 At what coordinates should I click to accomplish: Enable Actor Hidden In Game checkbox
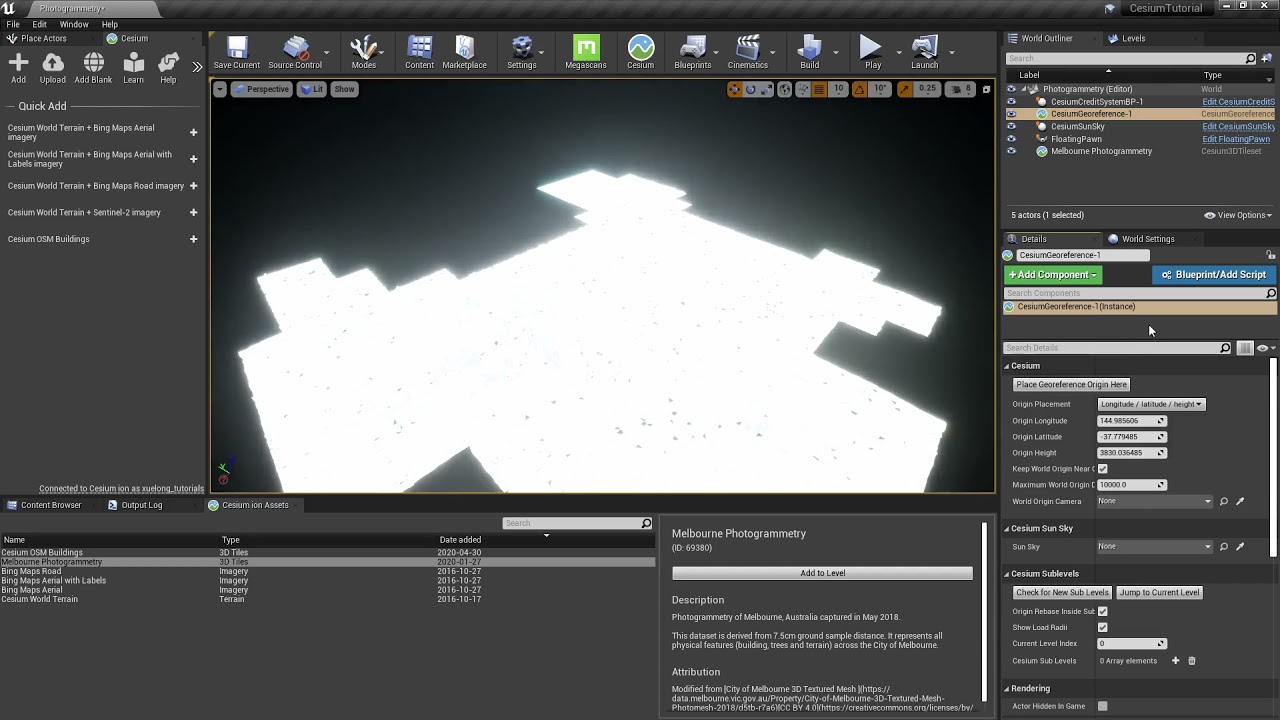tap(1102, 706)
